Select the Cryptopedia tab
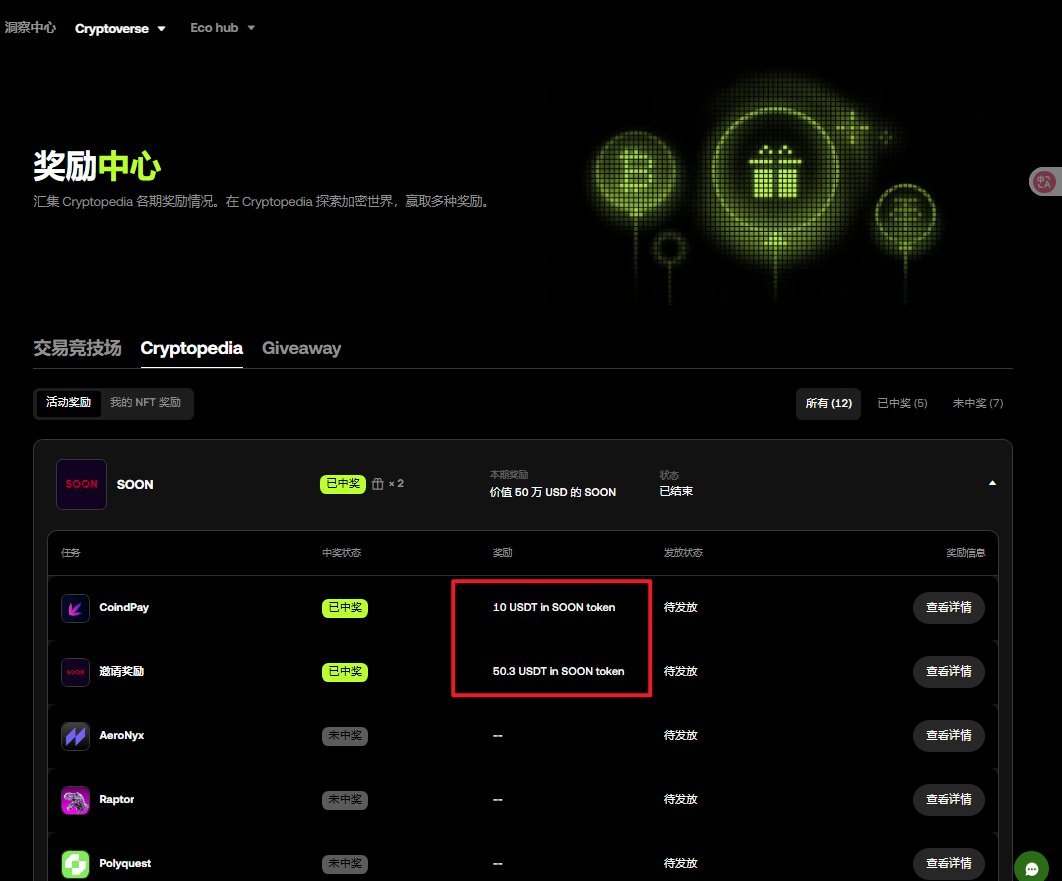 191,348
